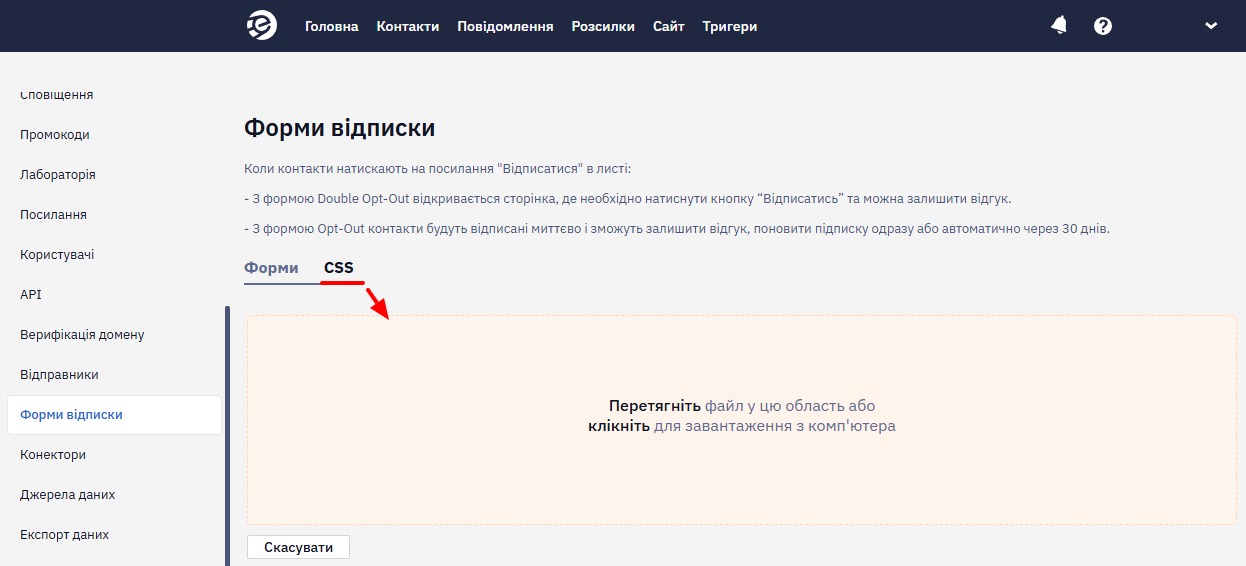
Task: Click the bold word Перетягніть in the upload area
Action: [655, 406]
